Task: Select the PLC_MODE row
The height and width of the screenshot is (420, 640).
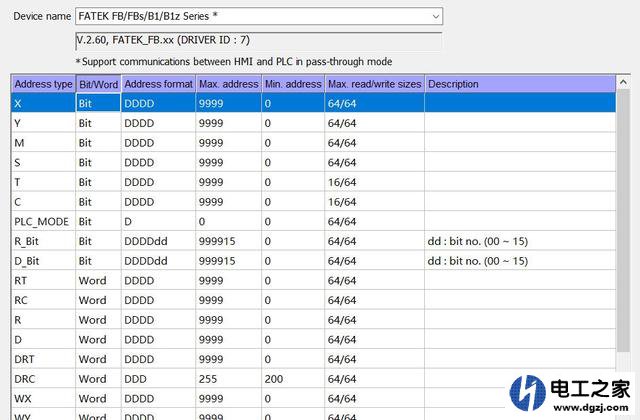Action: click(x=43, y=221)
